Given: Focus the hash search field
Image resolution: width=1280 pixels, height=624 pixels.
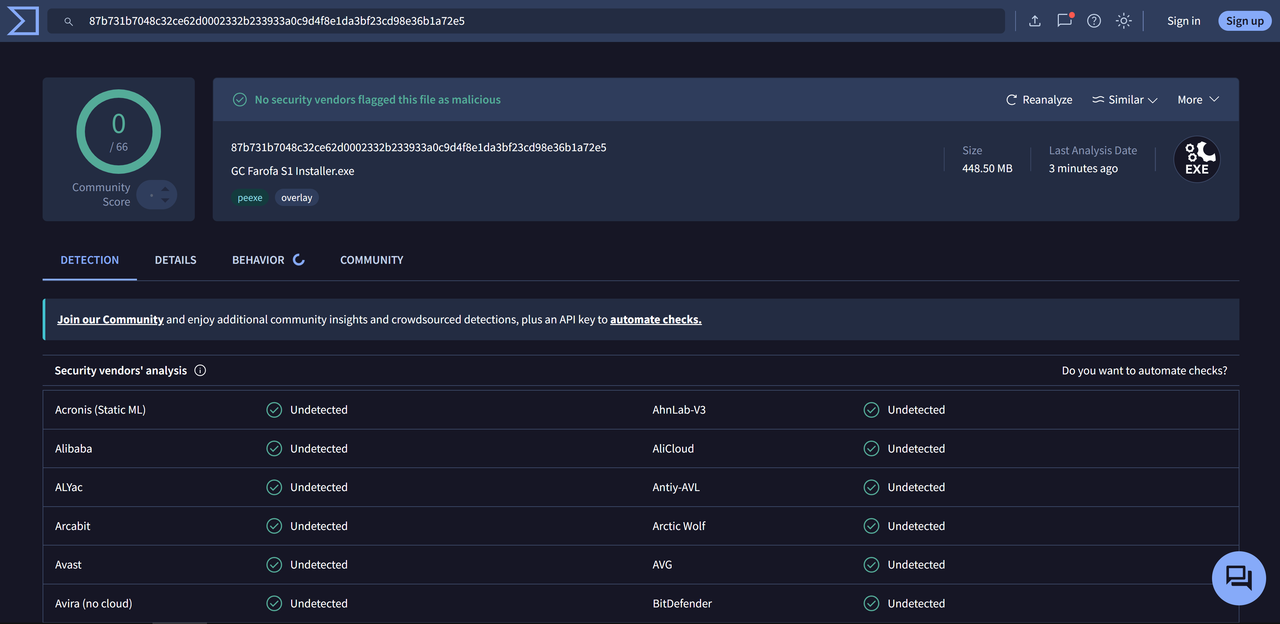Looking at the screenshot, I should pos(526,21).
